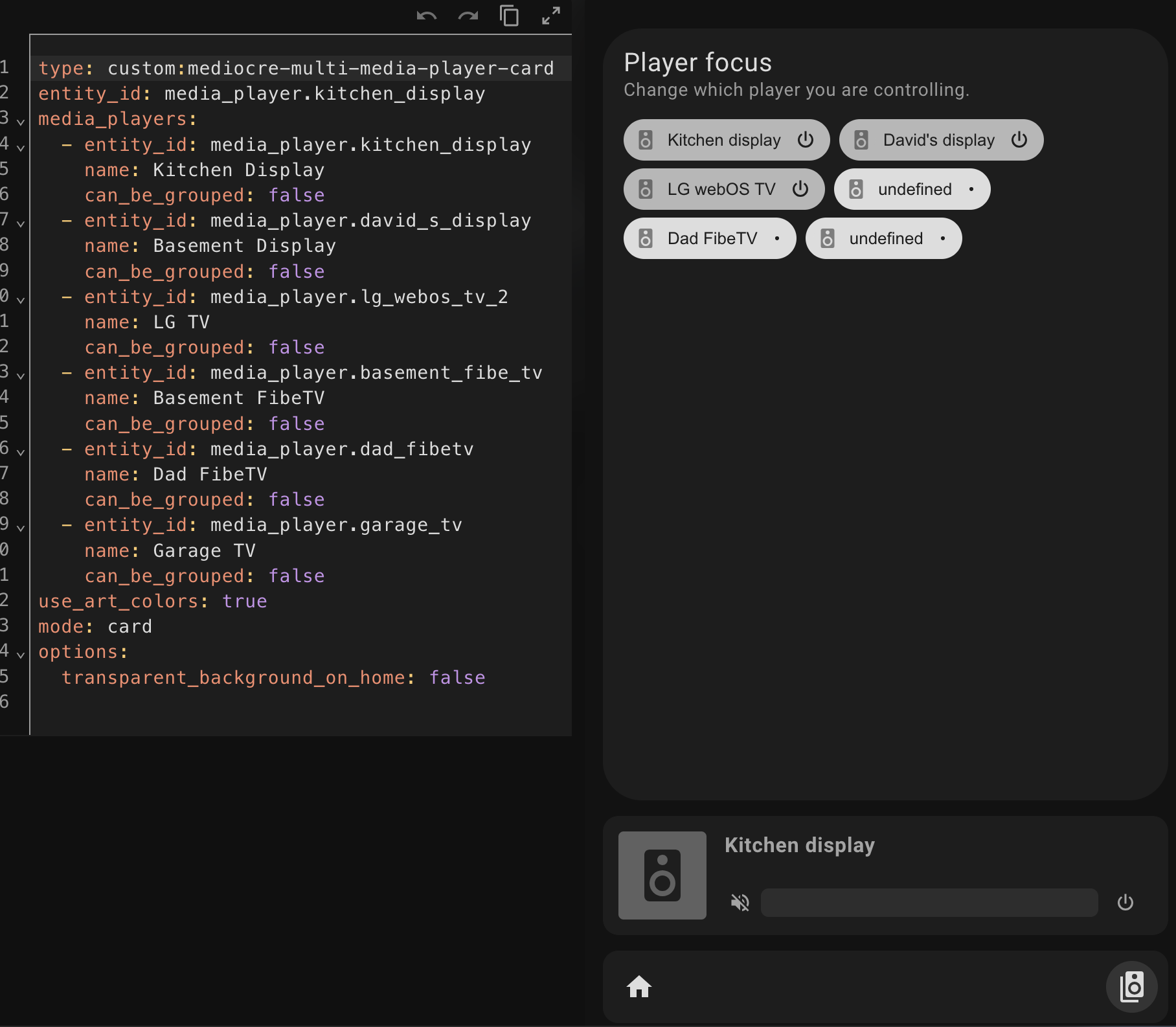Screen dimensions: 1176x1027
Task: Mute the Kitchen display volume
Action: click(x=740, y=902)
